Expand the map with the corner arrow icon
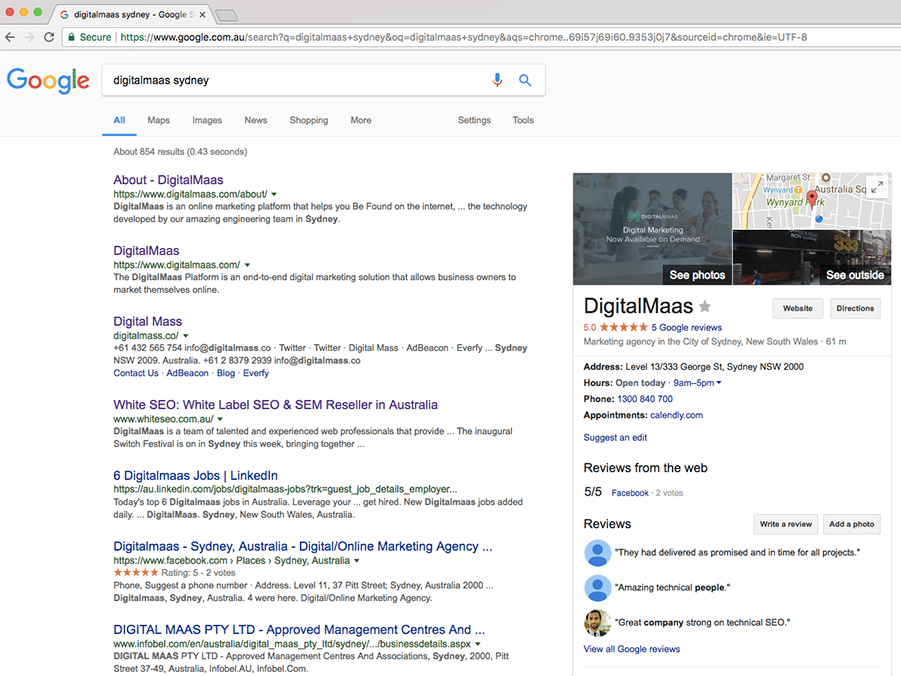This screenshot has height=676, width=901. [x=877, y=186]
